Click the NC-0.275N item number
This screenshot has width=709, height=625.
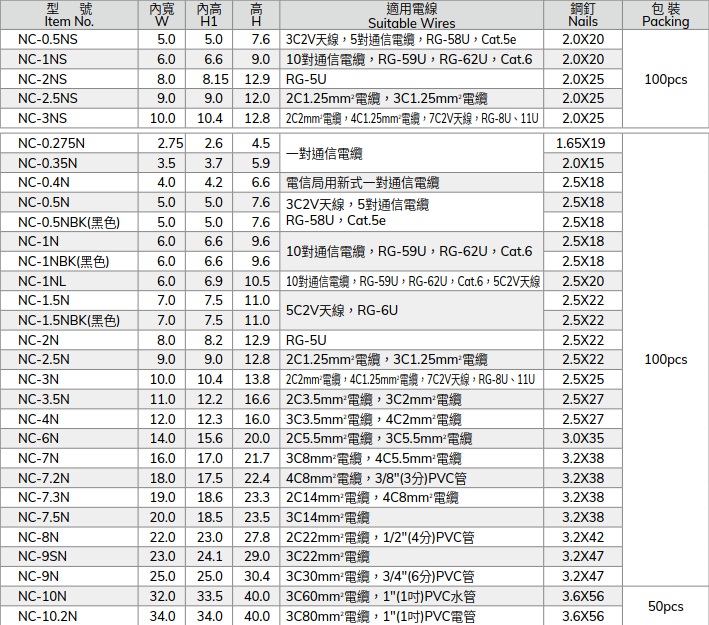tap(51, 143)
